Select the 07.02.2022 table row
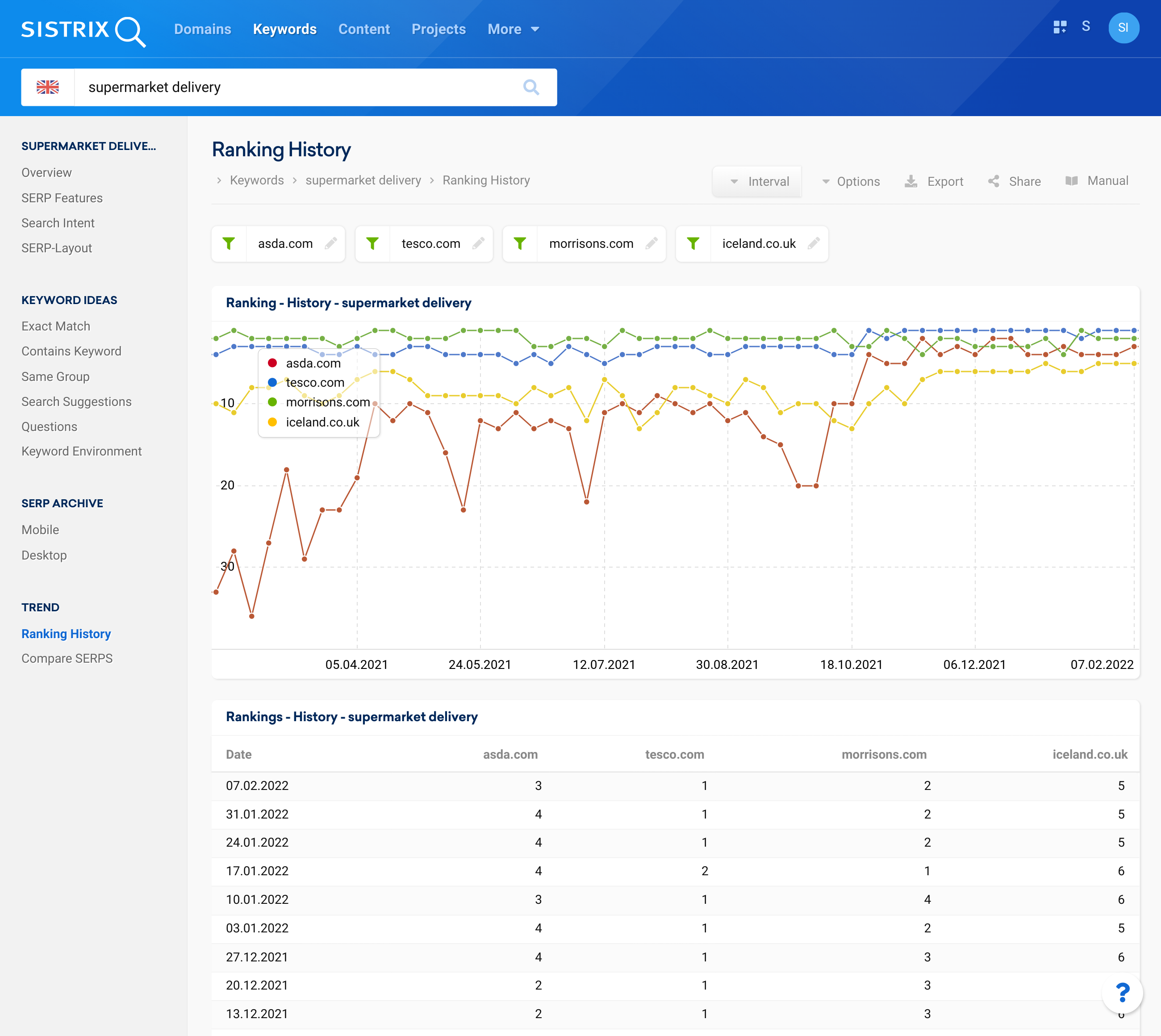The image size is (1161, 1036). 675,786
